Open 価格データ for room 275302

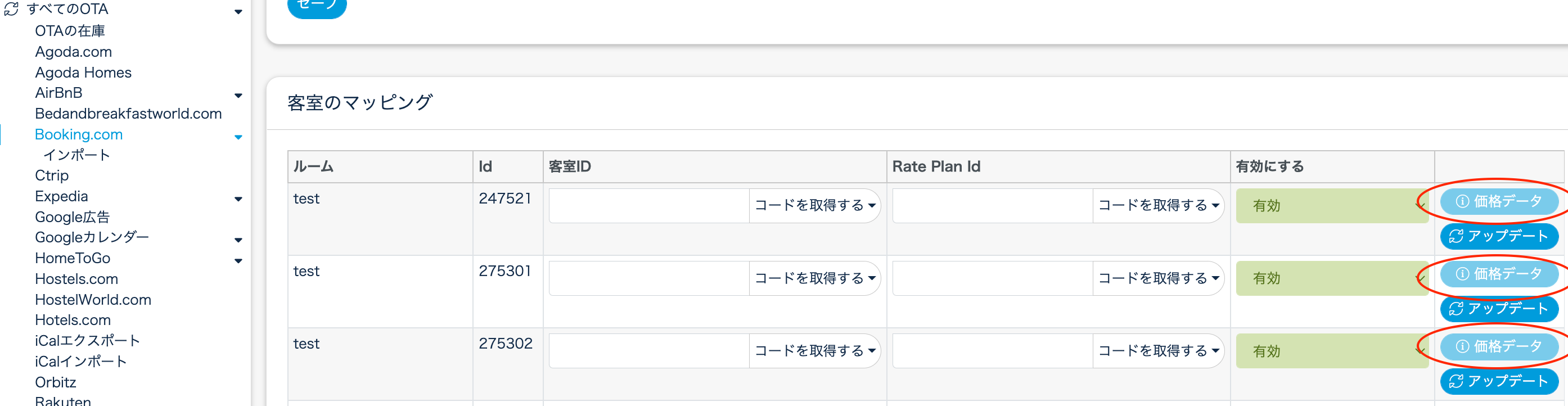pyautogui.click(x=1499, y=346)
